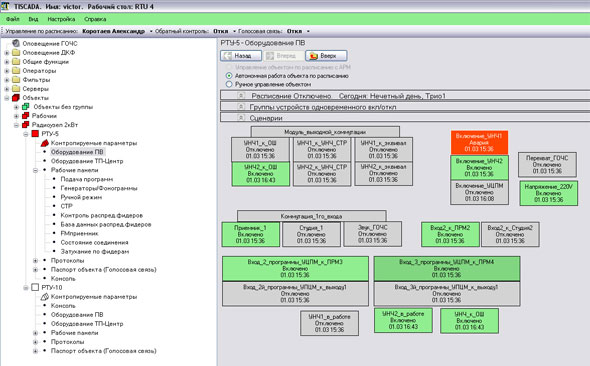590x366 pixels.
Task: Toggle Студия_1 input block
Action: tap(311, 234)
